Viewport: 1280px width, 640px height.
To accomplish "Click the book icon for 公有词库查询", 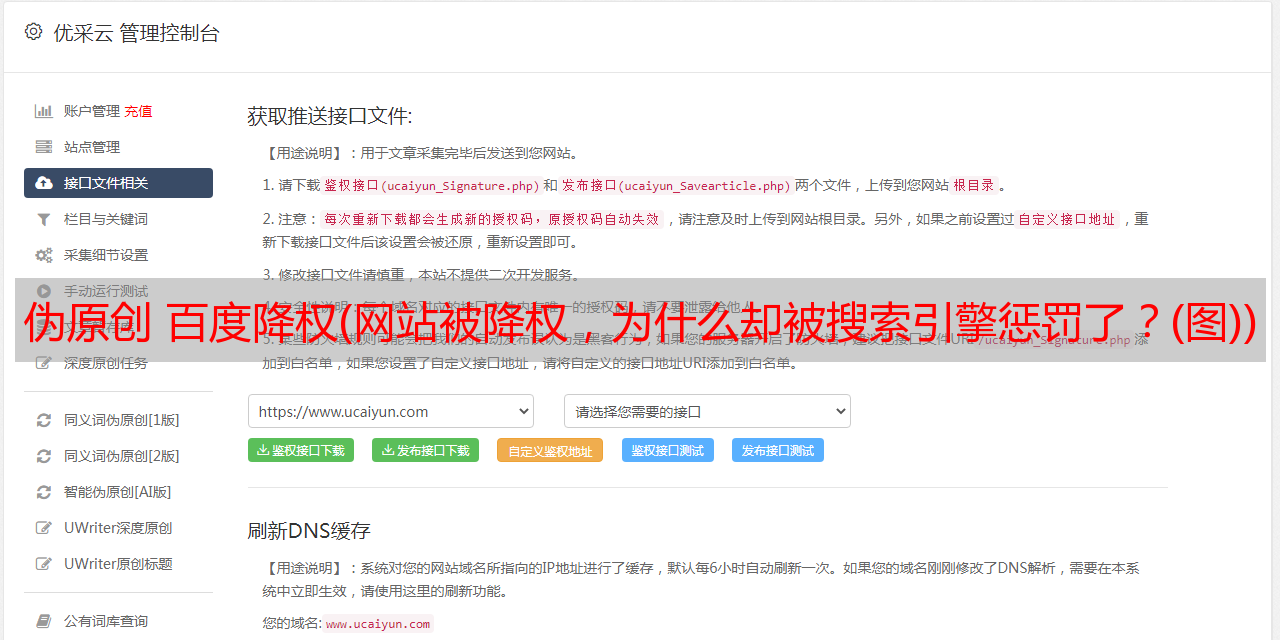I will 43,621.
